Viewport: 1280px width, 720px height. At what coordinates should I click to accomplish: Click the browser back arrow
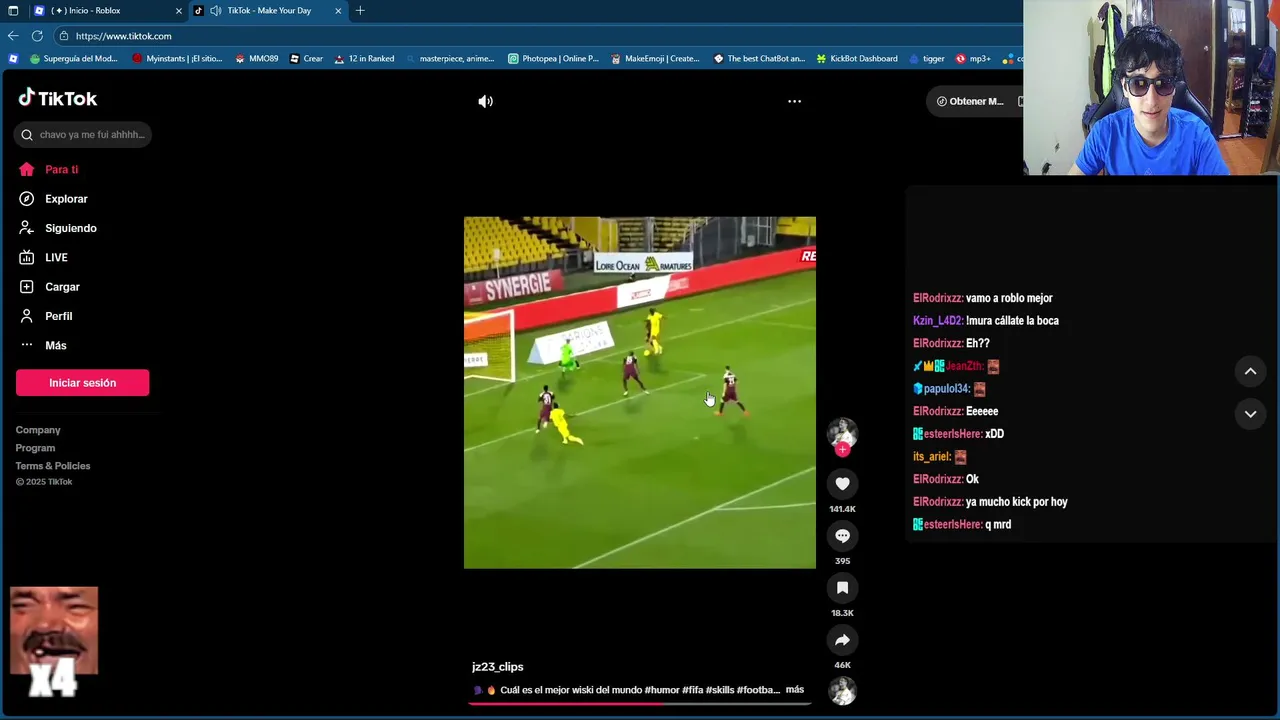tap(13, 36)
